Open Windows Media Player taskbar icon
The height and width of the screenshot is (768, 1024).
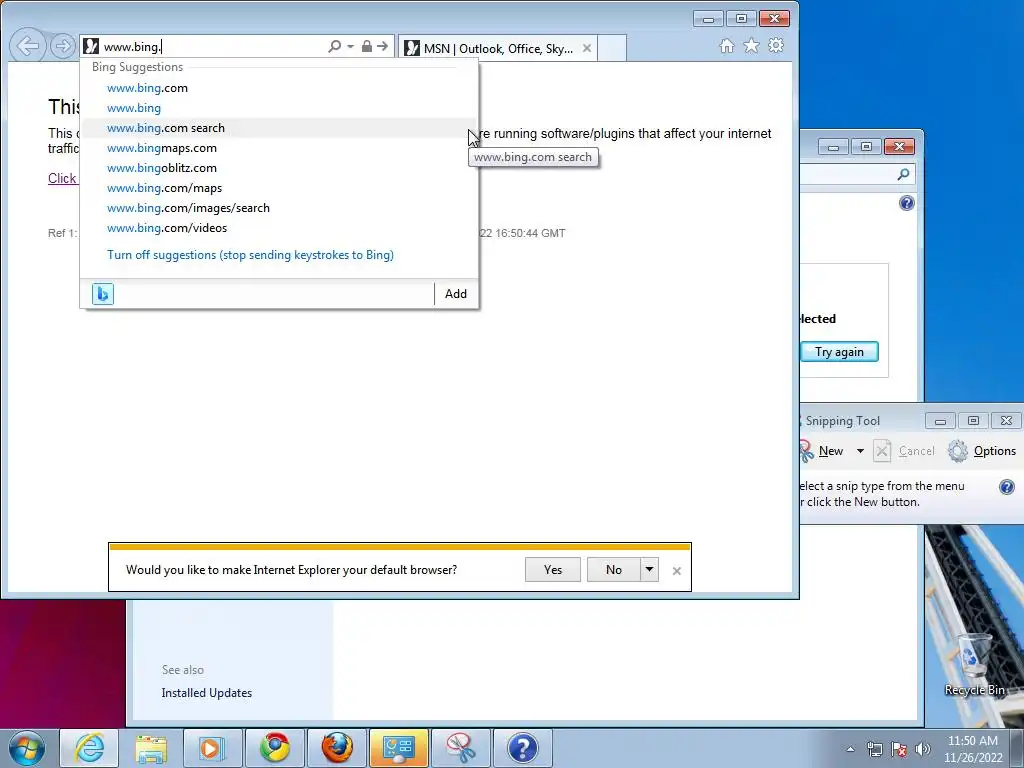click(212, 748)
